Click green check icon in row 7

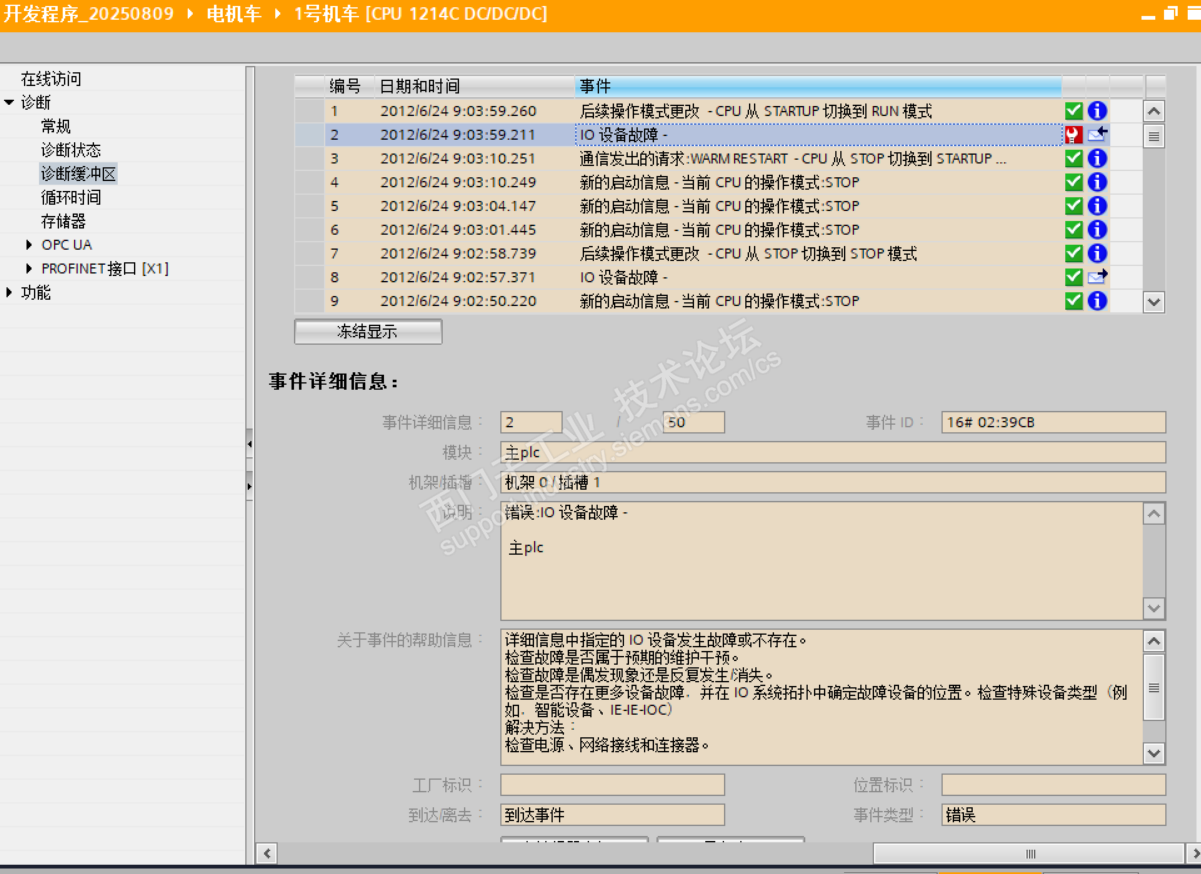[1074, 253]
